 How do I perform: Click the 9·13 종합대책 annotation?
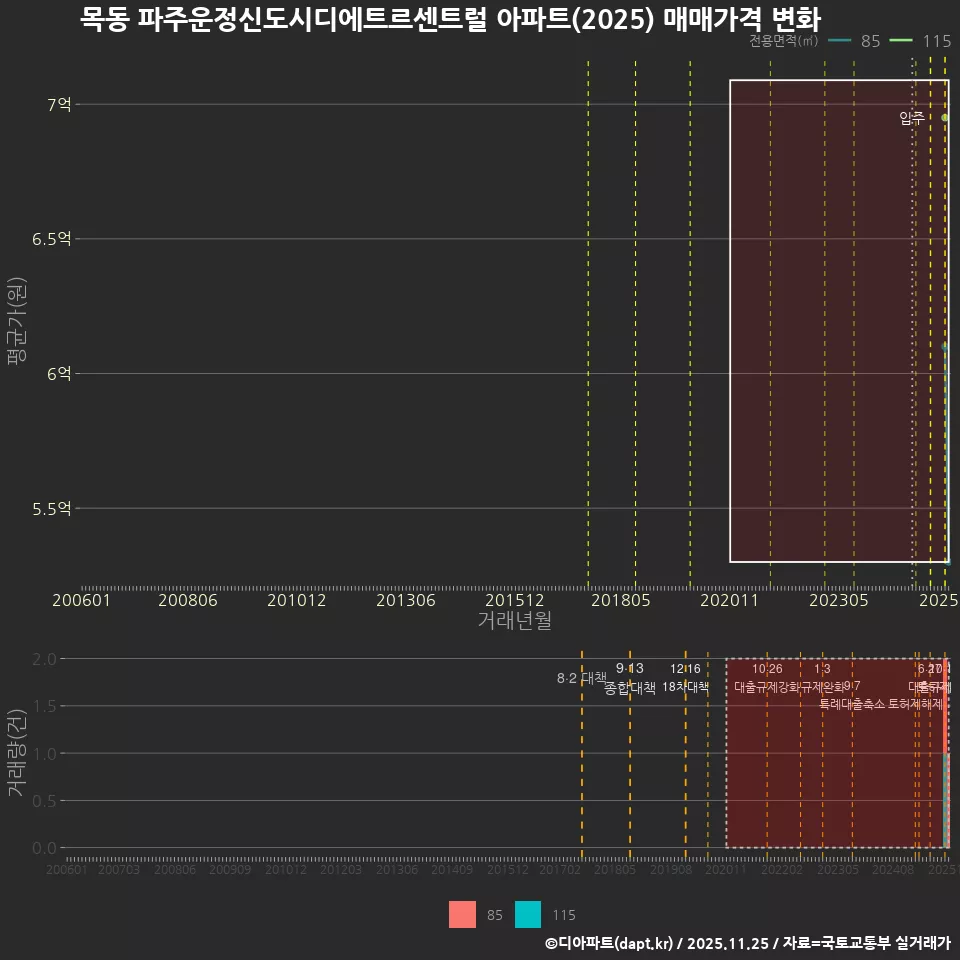(x=630, y=677)
